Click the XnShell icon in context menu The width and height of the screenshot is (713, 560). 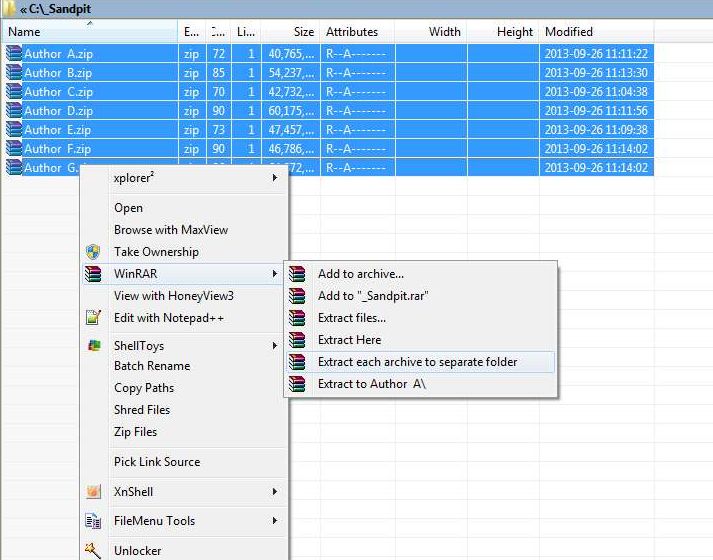[94, 492]
